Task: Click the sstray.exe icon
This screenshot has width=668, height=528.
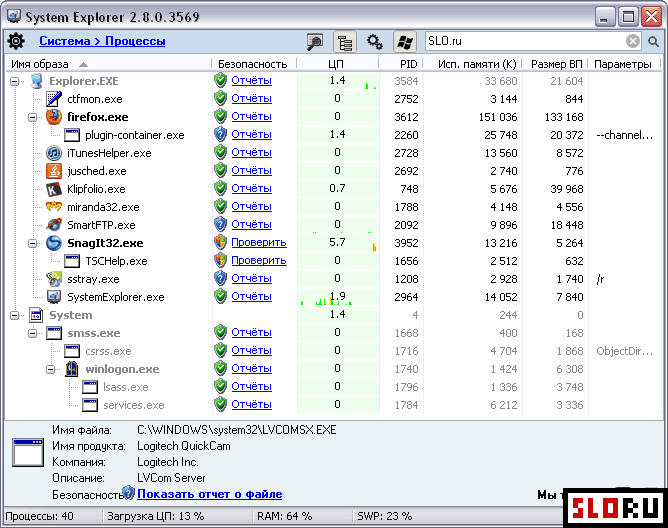Action: 54,279
